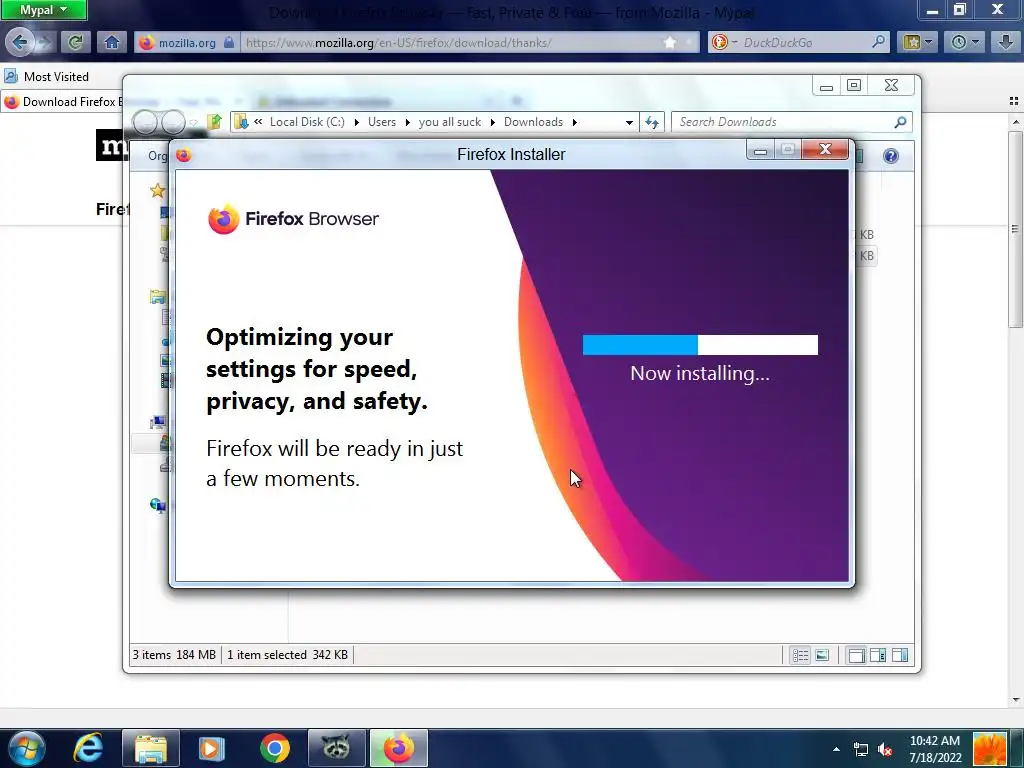Image resolution: width=1024 pixels, height=768 pixels.
Task: Open Explorer address history dropdown
Action: (629, 122)
